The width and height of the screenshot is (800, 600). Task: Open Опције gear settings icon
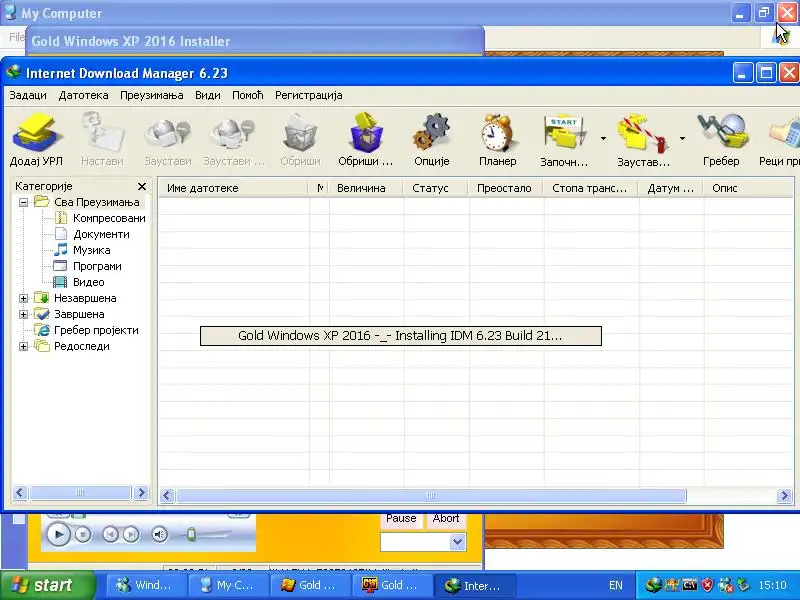432,139
